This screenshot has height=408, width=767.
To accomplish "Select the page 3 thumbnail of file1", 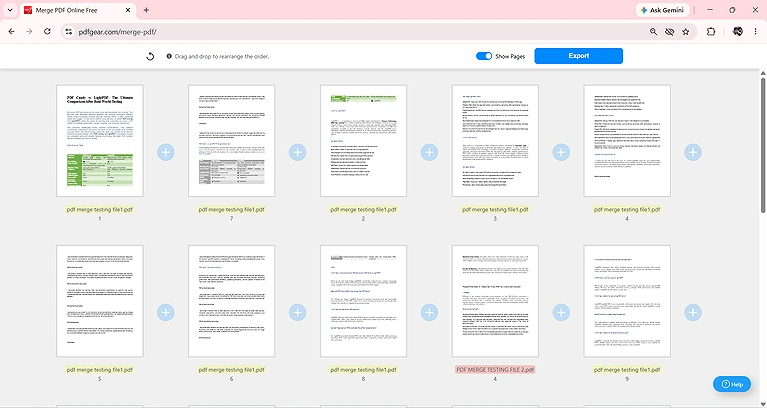I will pos(495,141).
